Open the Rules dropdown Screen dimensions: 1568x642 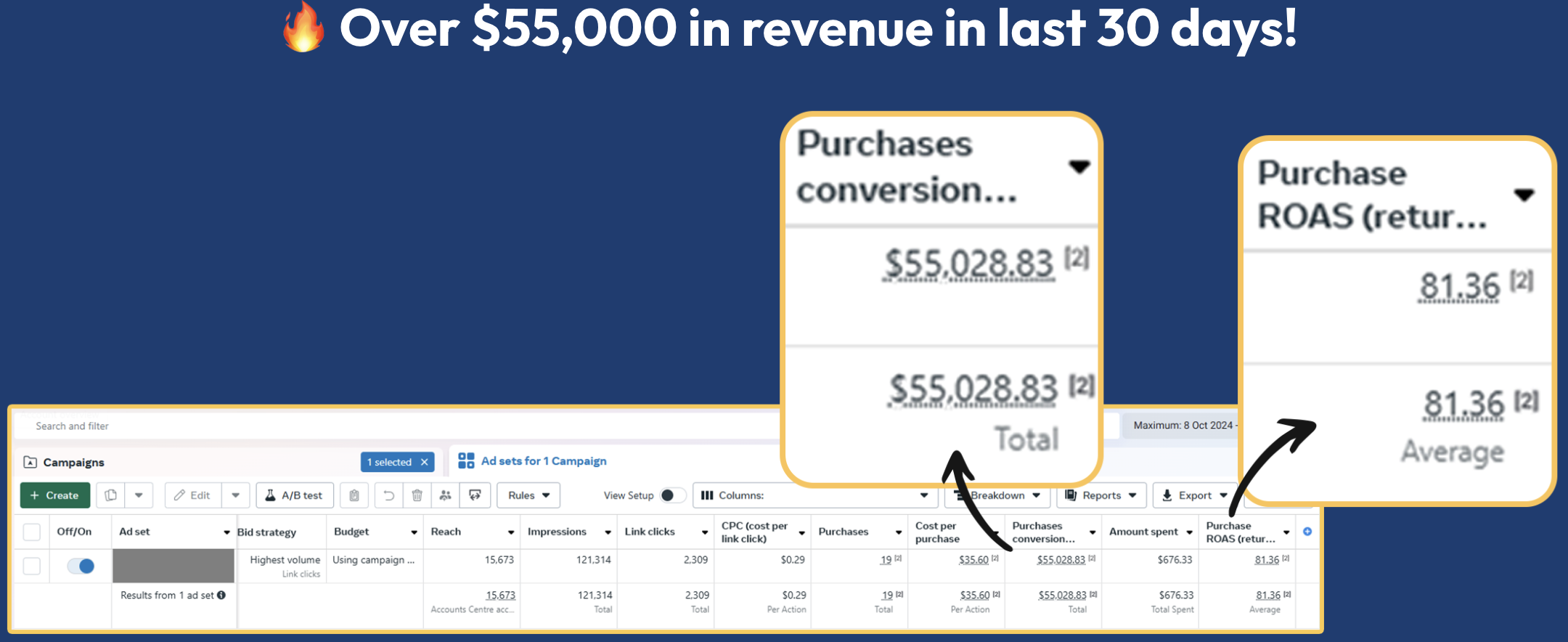pyautogui.click(x=528, y=495)
